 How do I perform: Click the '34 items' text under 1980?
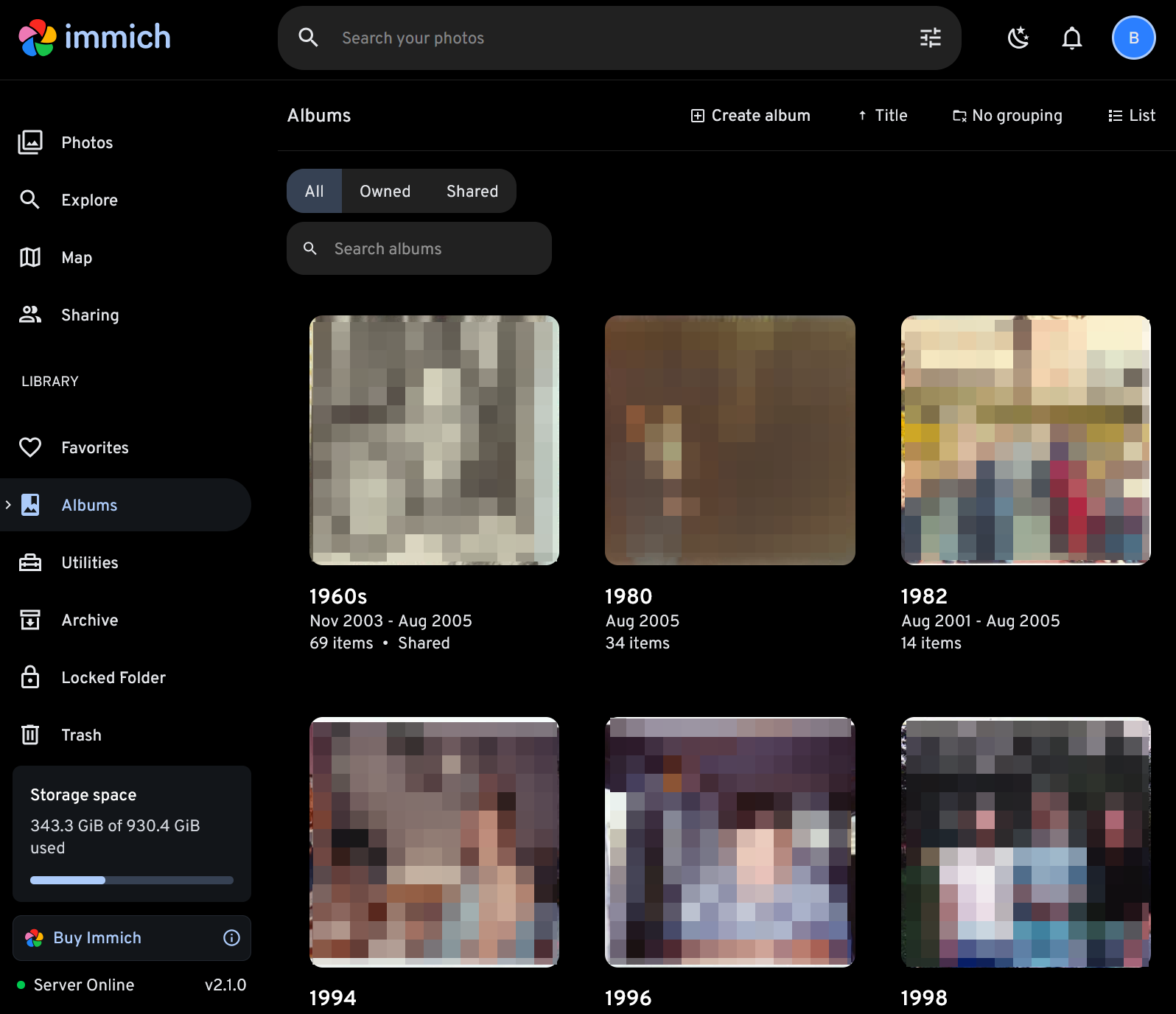click(637, 643)
